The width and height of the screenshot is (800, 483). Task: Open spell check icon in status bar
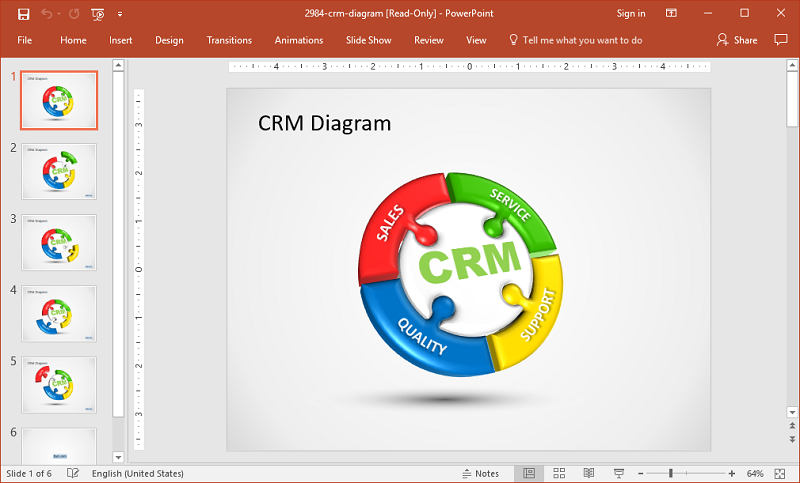72,473
